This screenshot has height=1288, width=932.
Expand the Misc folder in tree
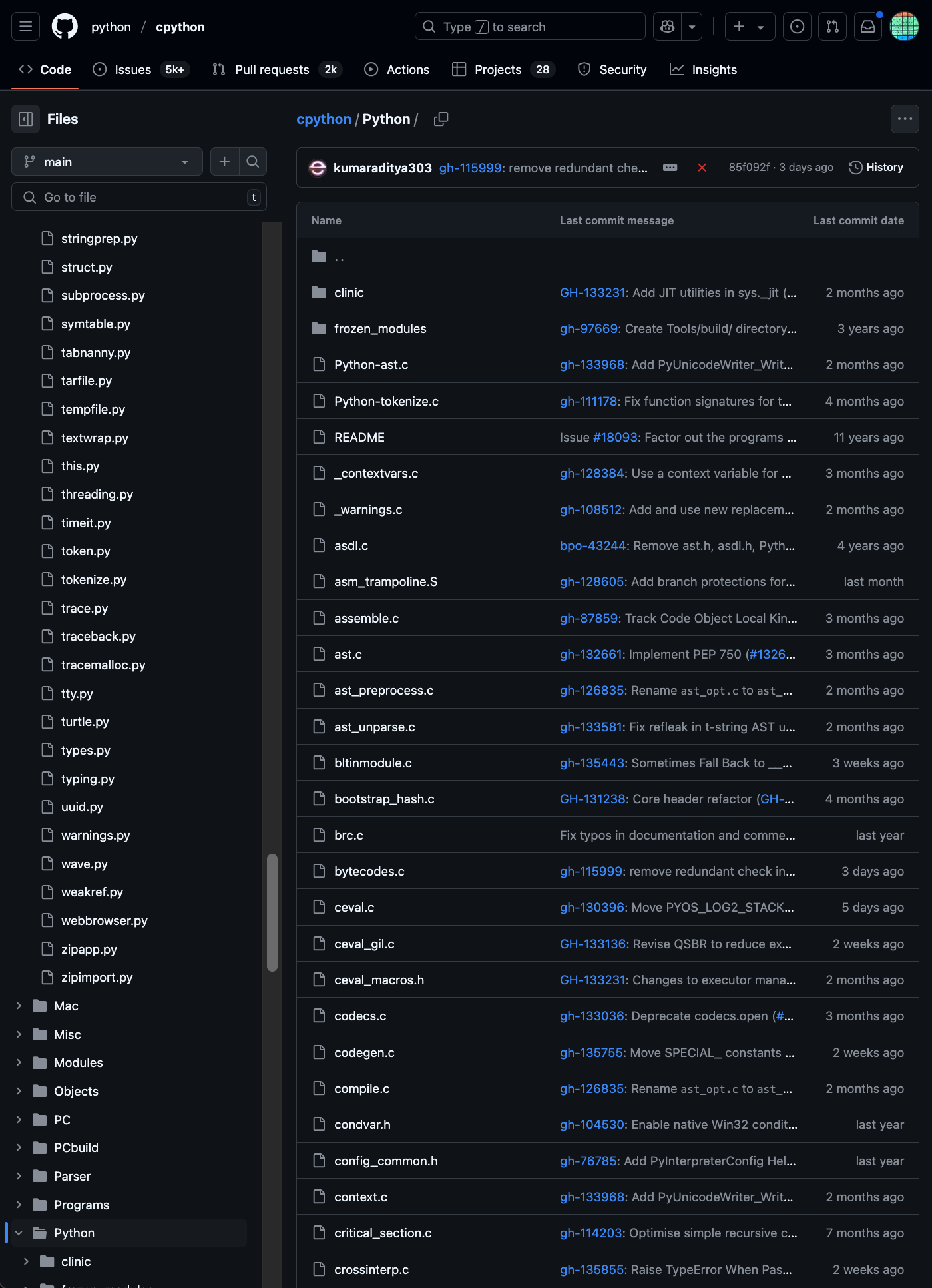19,1034
